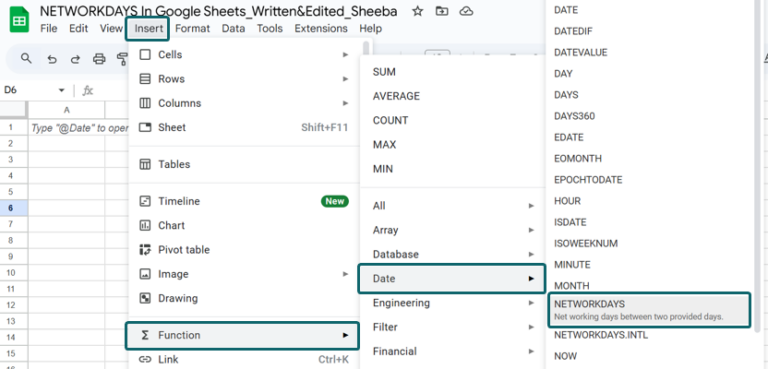Click the New badge beside Timeline
Screen dimensions: 768x369
pyautogui.click(x=335, y=201)
